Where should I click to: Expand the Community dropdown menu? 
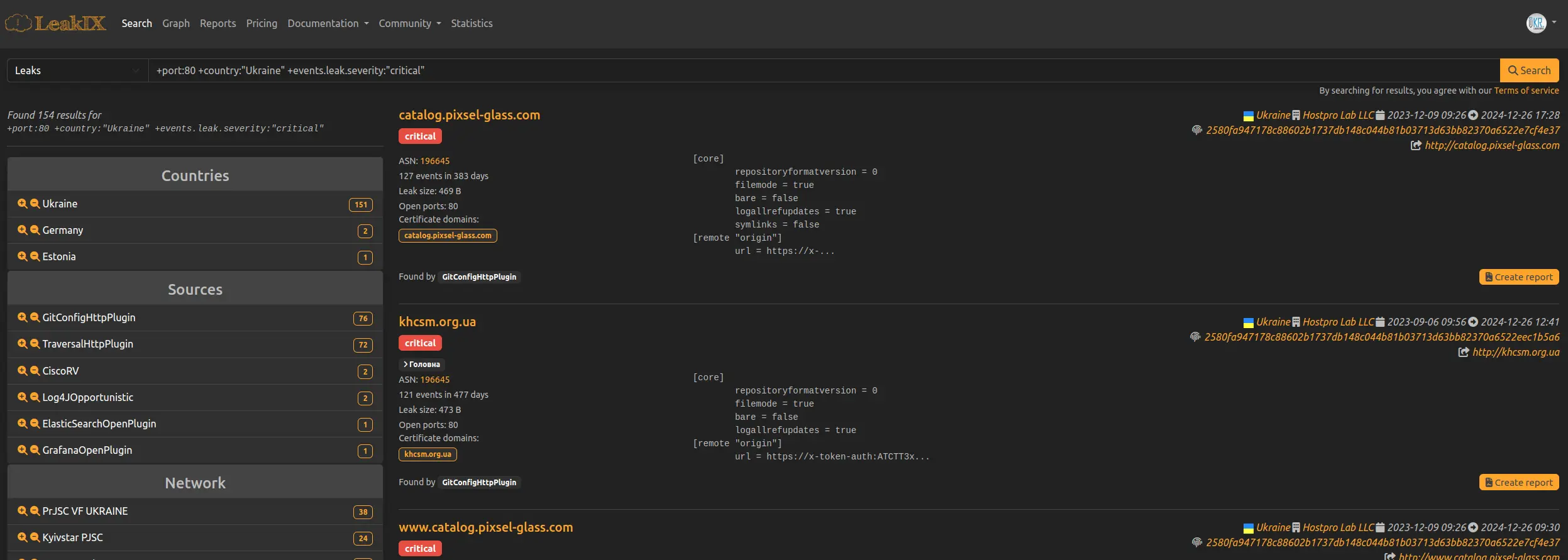pos(409,23)
